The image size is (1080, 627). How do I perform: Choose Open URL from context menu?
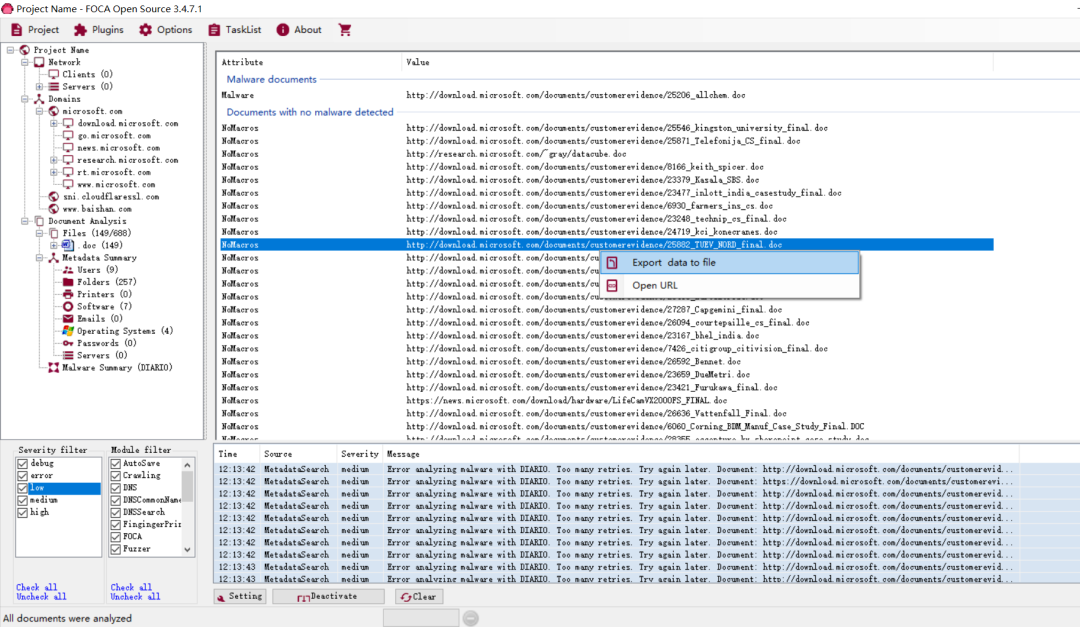click(730, 285)
